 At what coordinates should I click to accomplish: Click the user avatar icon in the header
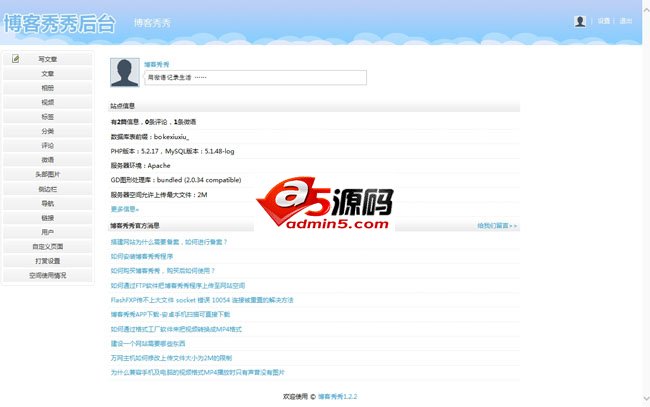580,21
